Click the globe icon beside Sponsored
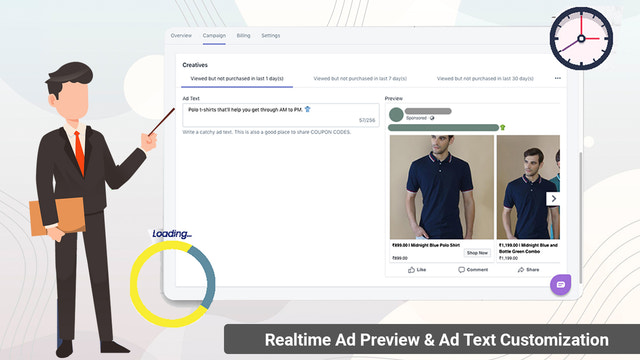The height and width of the screenshot is (360, 640). 432,118
